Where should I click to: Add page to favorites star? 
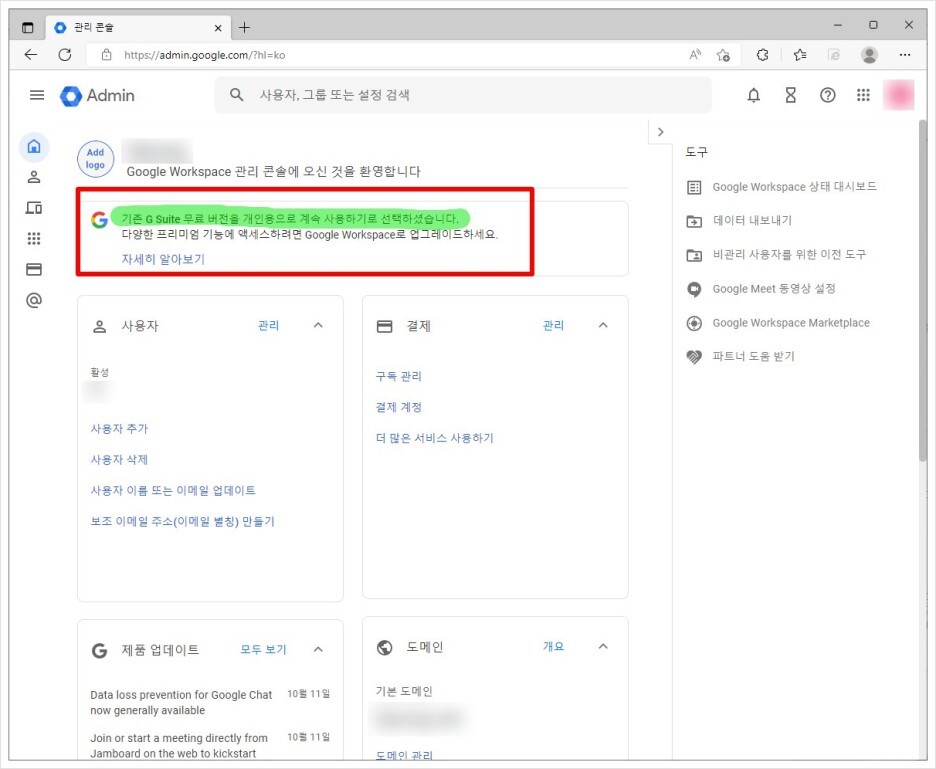(723, 55)
